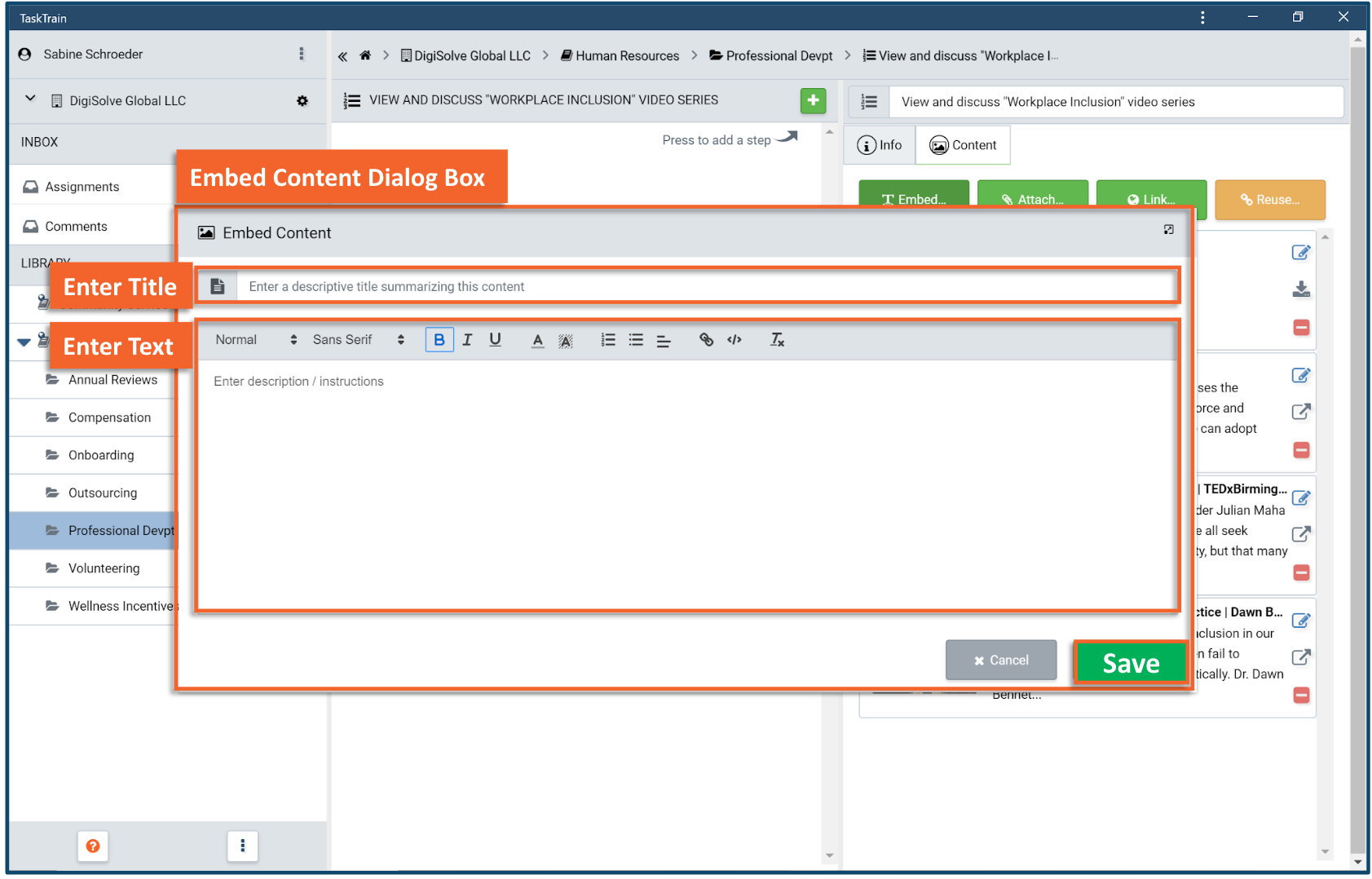
Task: Open the Dawn B... content externally
Action: (x=1301, y=657)
